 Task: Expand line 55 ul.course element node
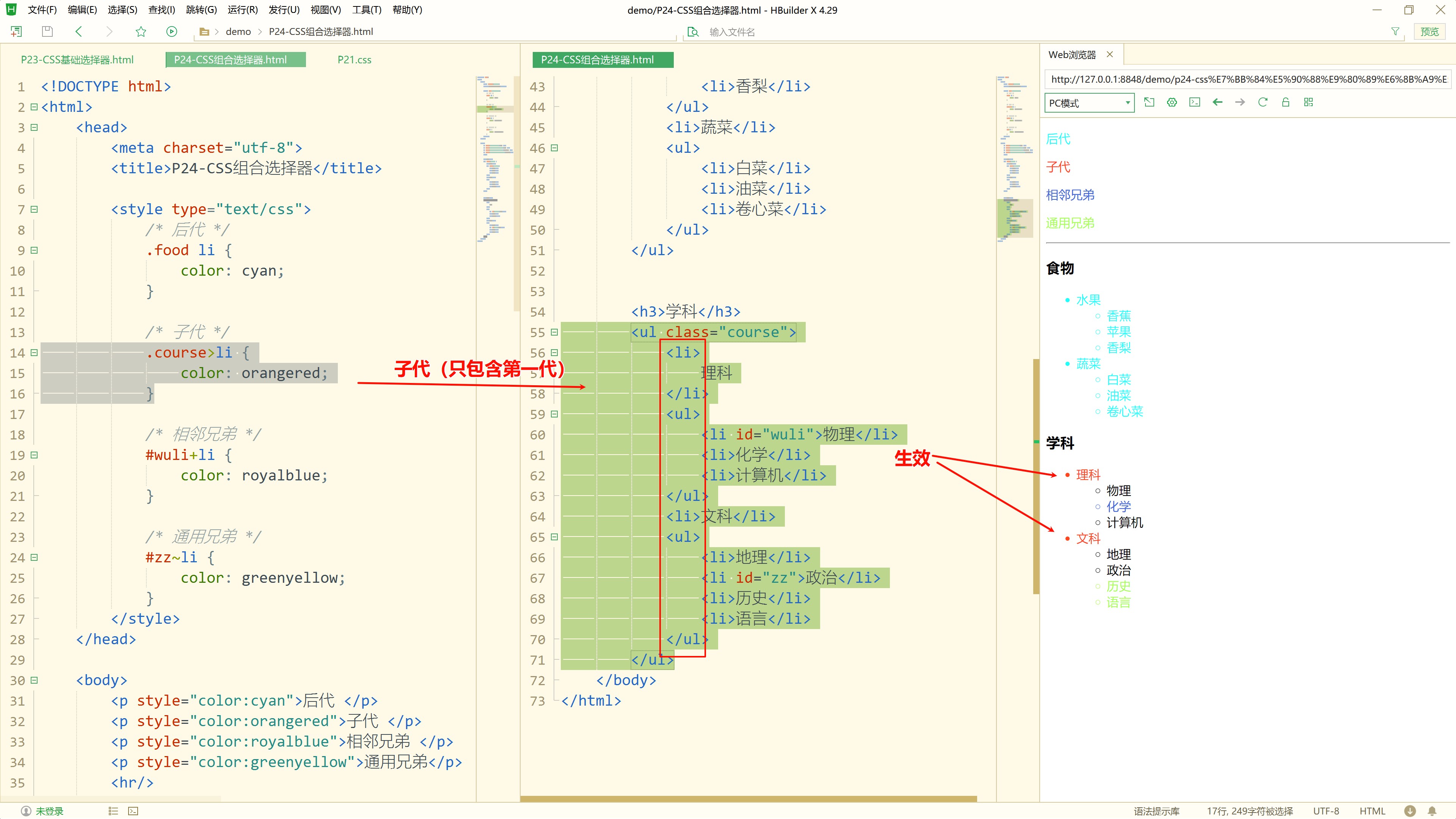[x=554, y=332]
